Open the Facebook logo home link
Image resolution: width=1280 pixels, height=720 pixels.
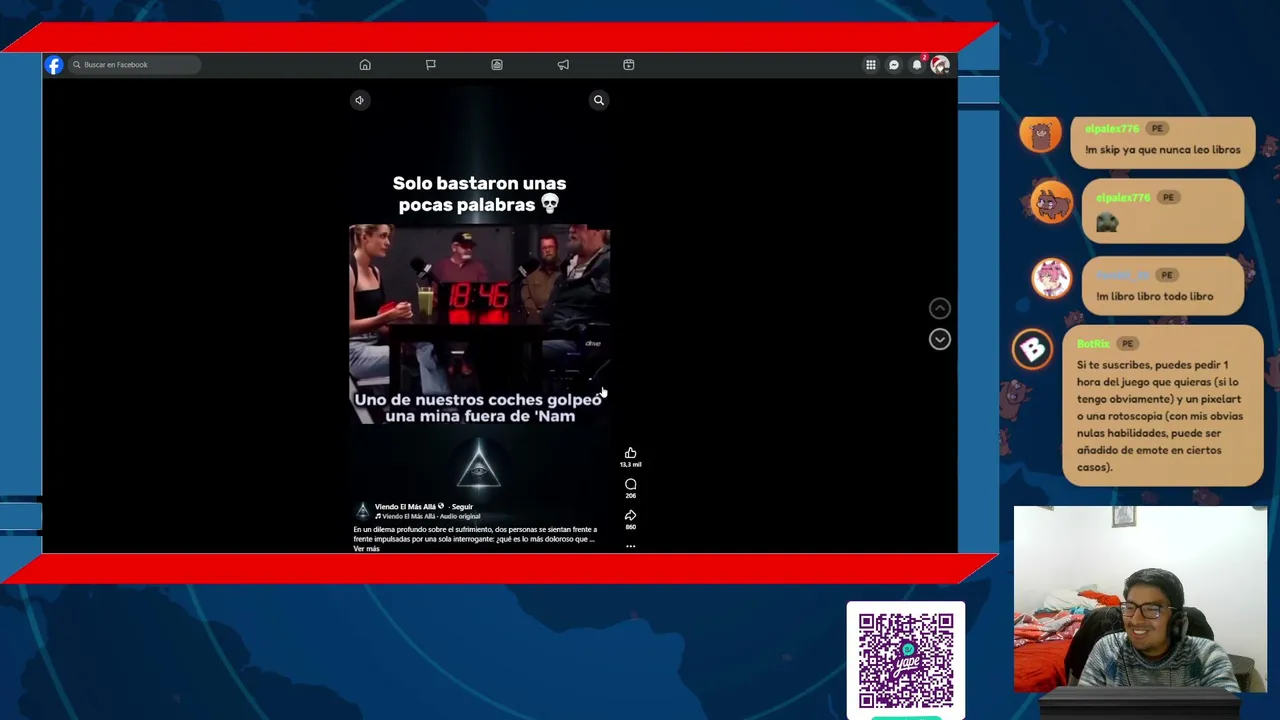pyautogui.click(x=54, y=65)
